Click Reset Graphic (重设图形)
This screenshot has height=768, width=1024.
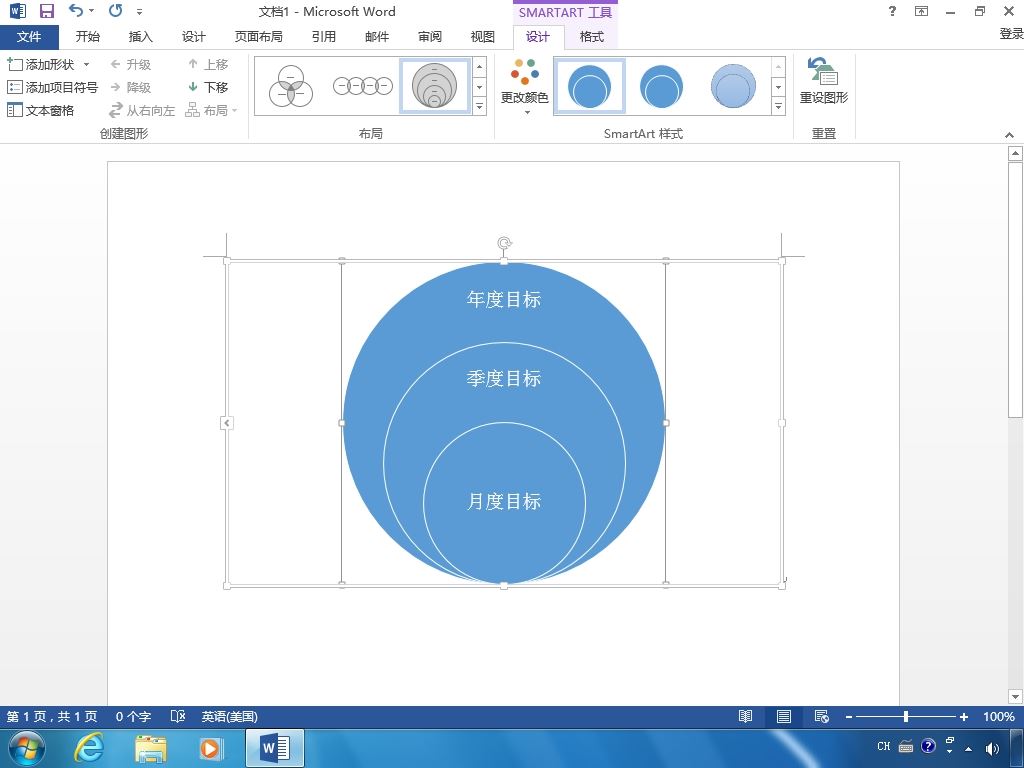(x=824, y=81)
